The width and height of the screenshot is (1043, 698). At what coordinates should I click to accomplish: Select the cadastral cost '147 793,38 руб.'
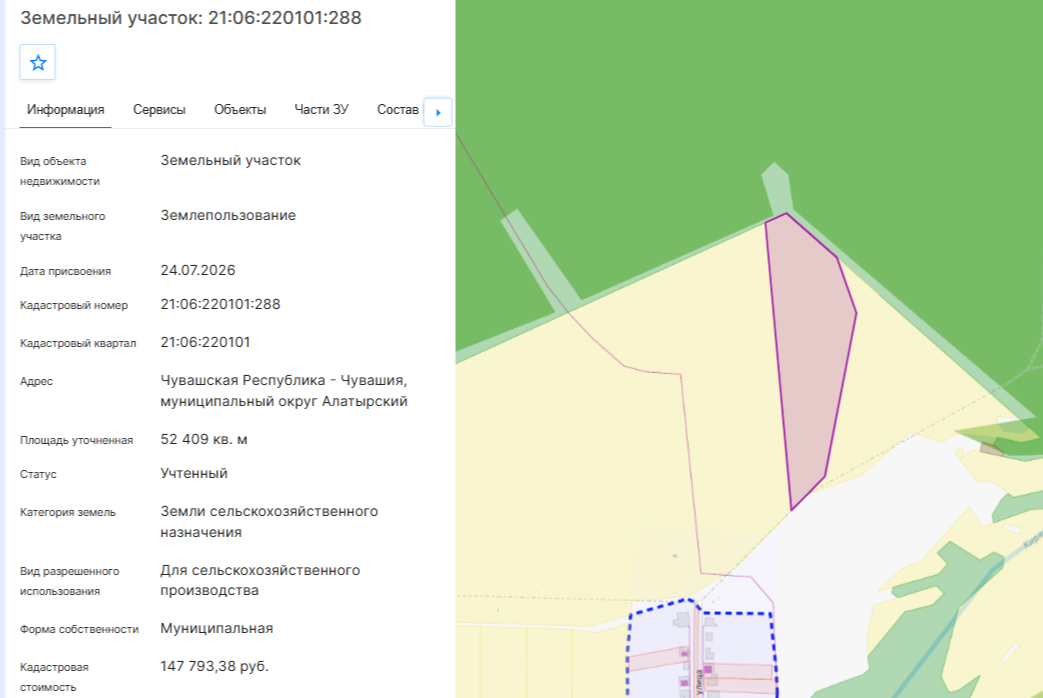(214, 666)
